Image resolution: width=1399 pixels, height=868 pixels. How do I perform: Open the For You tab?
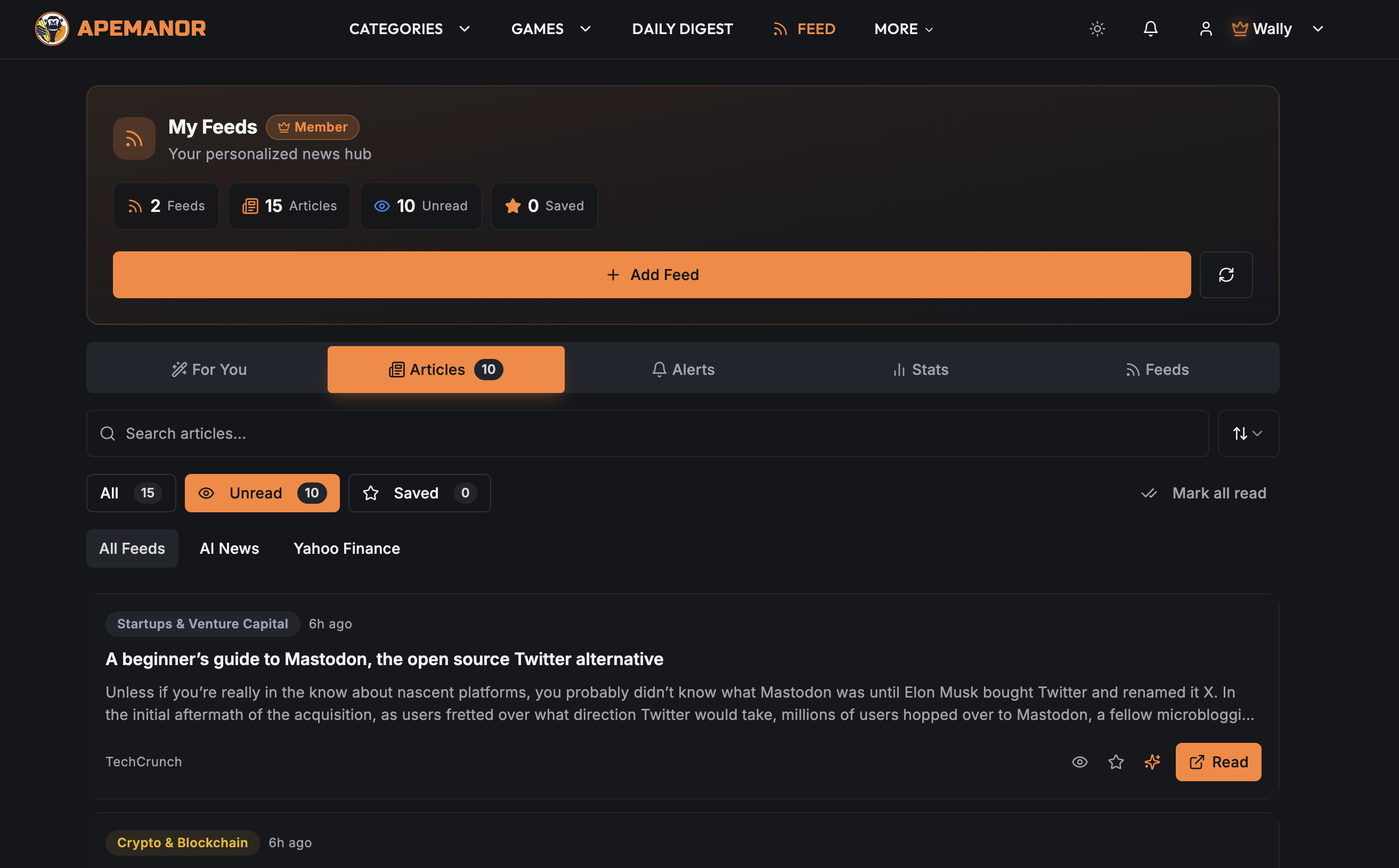click(208, 369)
